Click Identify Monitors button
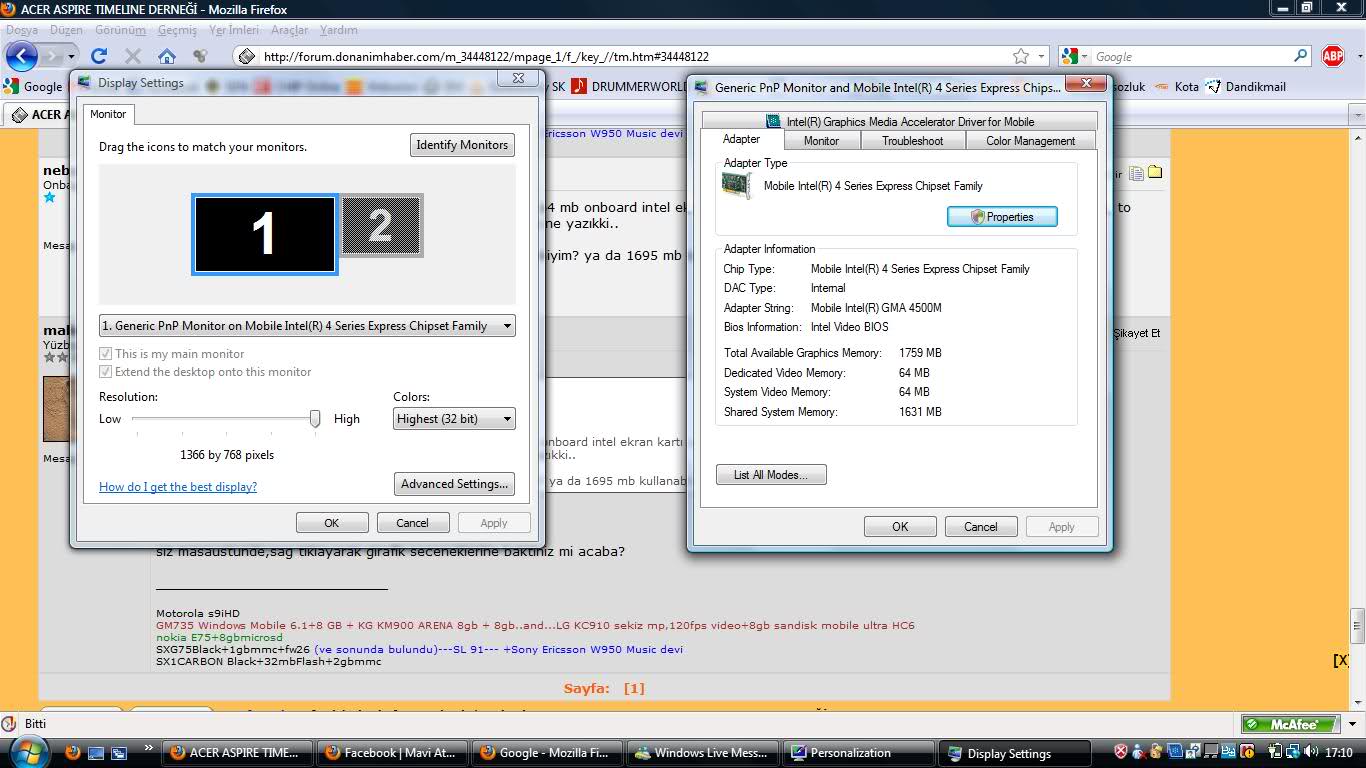 (x=462, y=145)
